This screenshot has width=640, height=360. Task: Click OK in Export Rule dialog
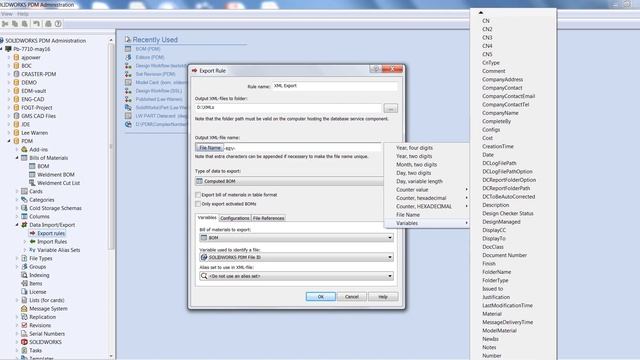321,297
